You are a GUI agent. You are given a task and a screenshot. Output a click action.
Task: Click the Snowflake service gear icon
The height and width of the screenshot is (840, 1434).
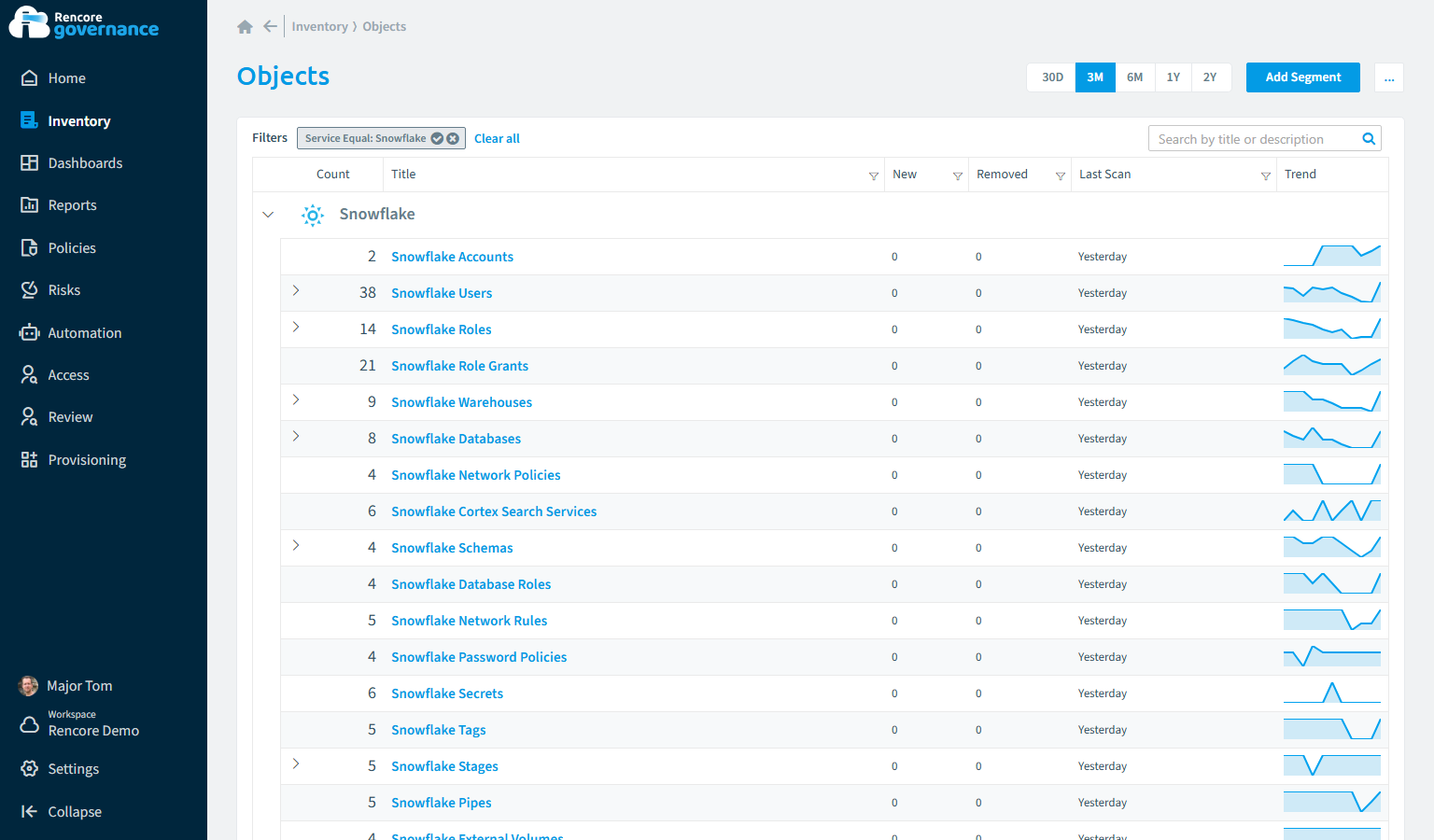point(313,216)
